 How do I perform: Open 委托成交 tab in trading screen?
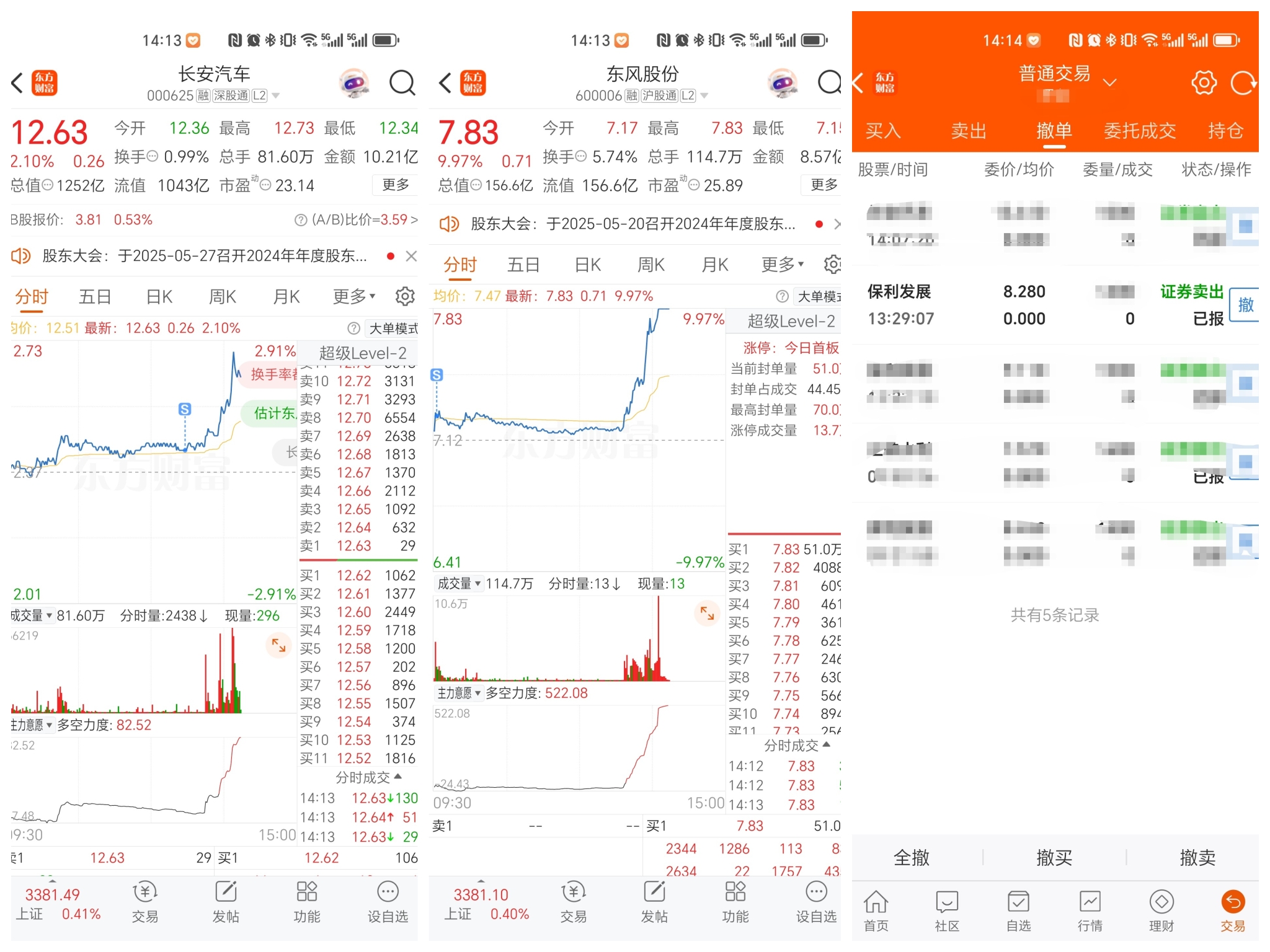[x=1140, y=131]
